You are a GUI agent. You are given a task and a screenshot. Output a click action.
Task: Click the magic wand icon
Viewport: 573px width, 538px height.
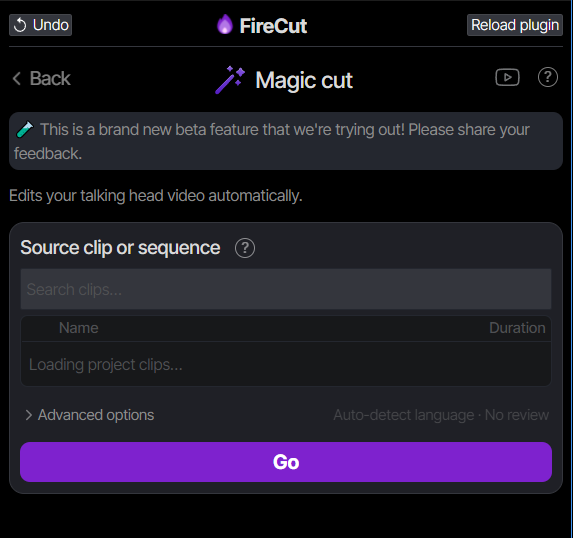click(230, 80)
